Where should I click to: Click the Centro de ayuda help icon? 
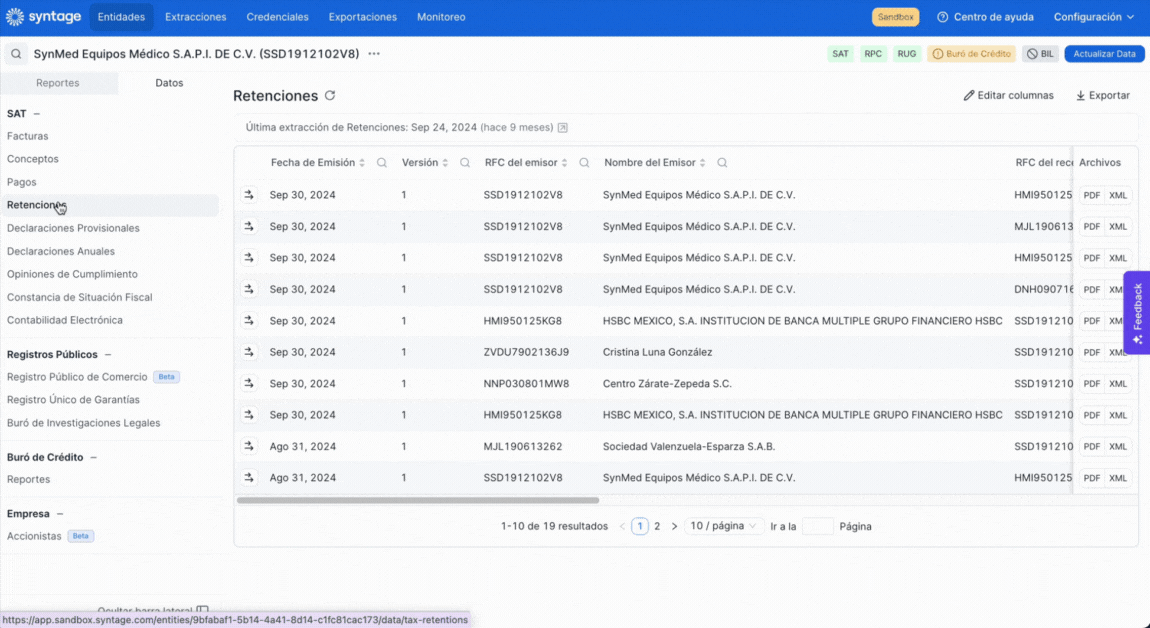[943, 17]
